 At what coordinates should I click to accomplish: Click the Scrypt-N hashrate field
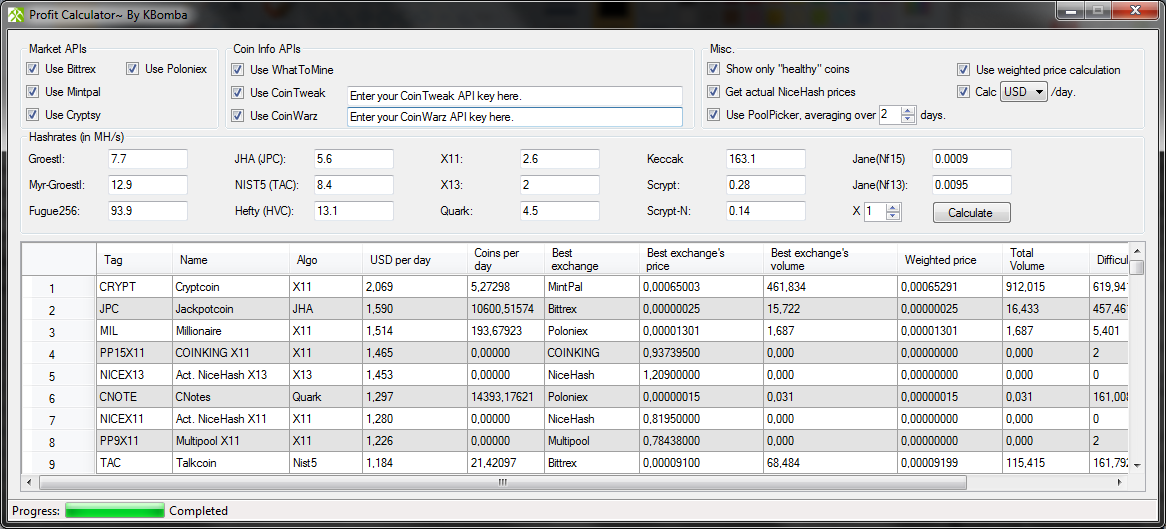pyautogui.click(x=766, y=211)
